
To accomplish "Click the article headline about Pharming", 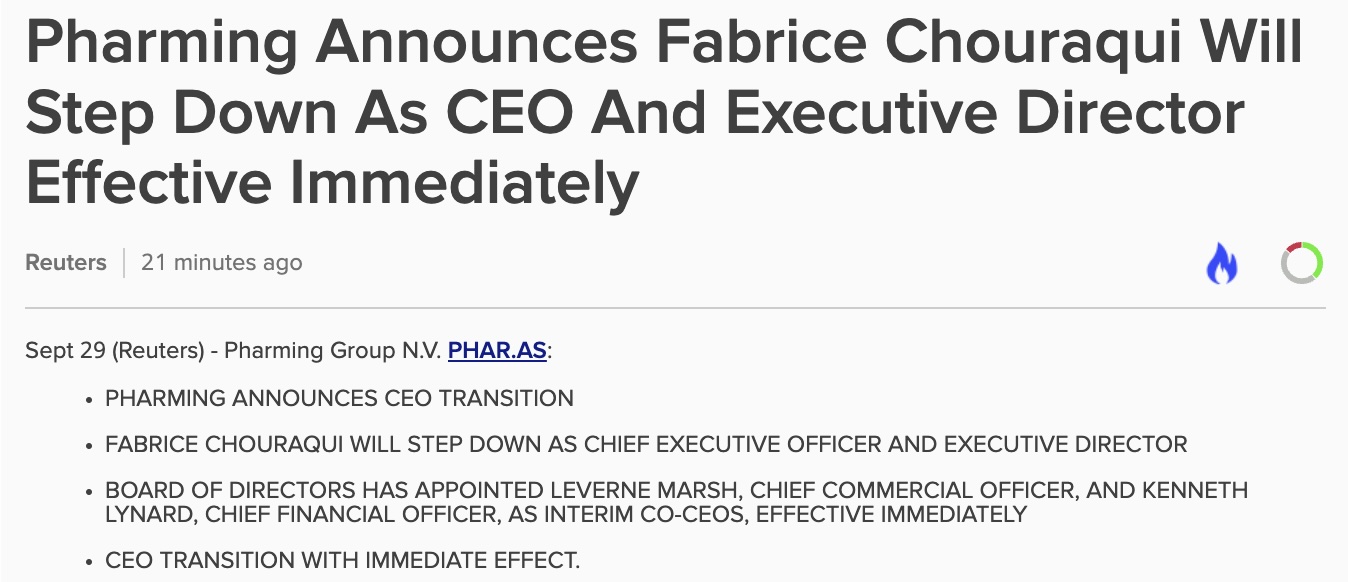I will tap(664, 111).
